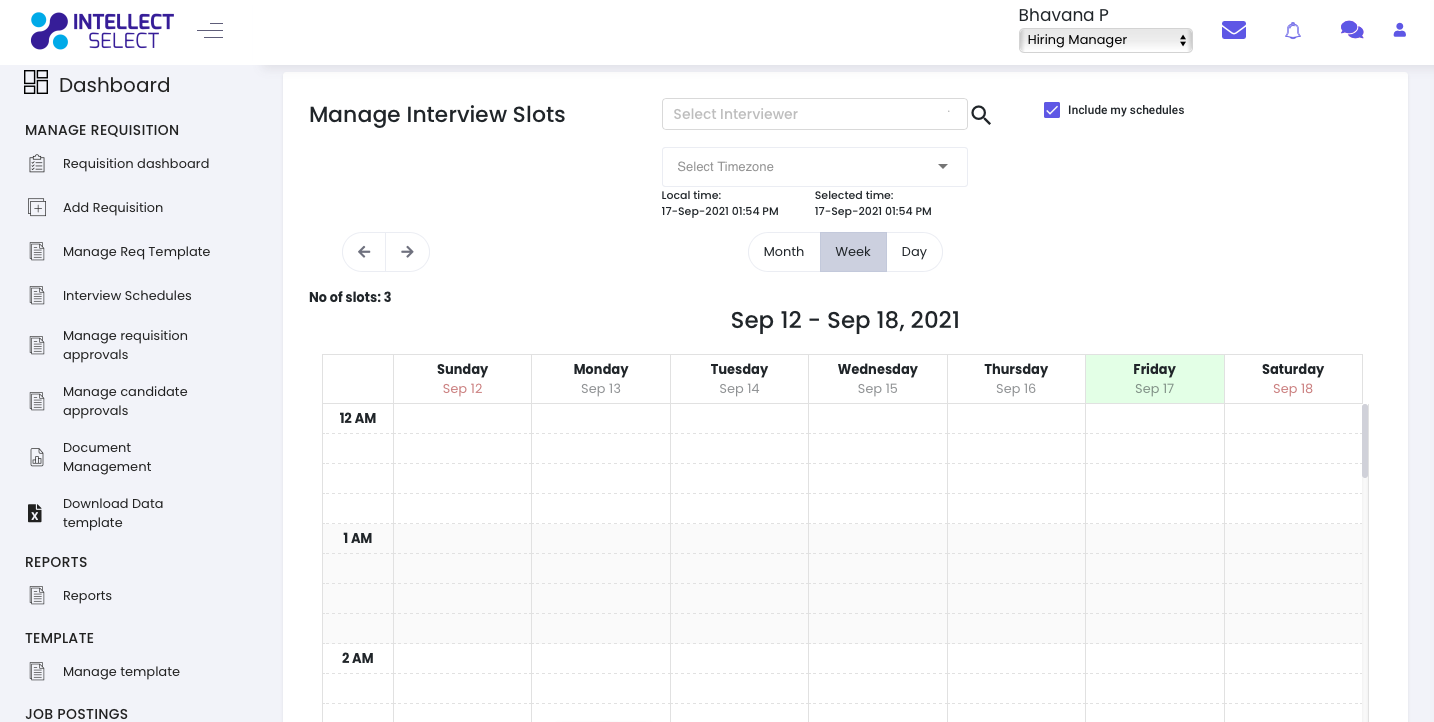Viewport: 1434px width, 722px height.
Task: Click the Download Data template Excel icon
Action: 35,514
